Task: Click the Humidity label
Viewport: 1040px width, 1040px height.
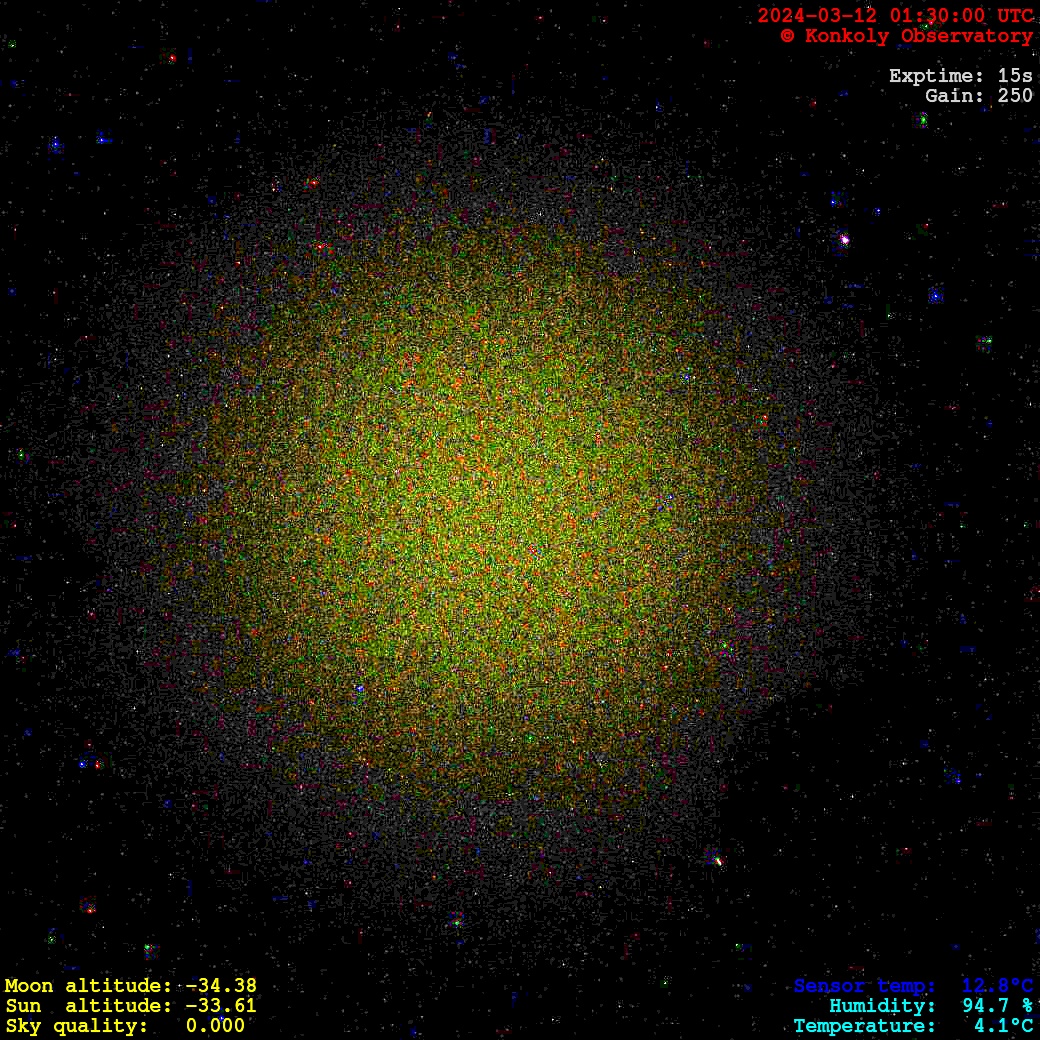Action: coord(882,1006)
